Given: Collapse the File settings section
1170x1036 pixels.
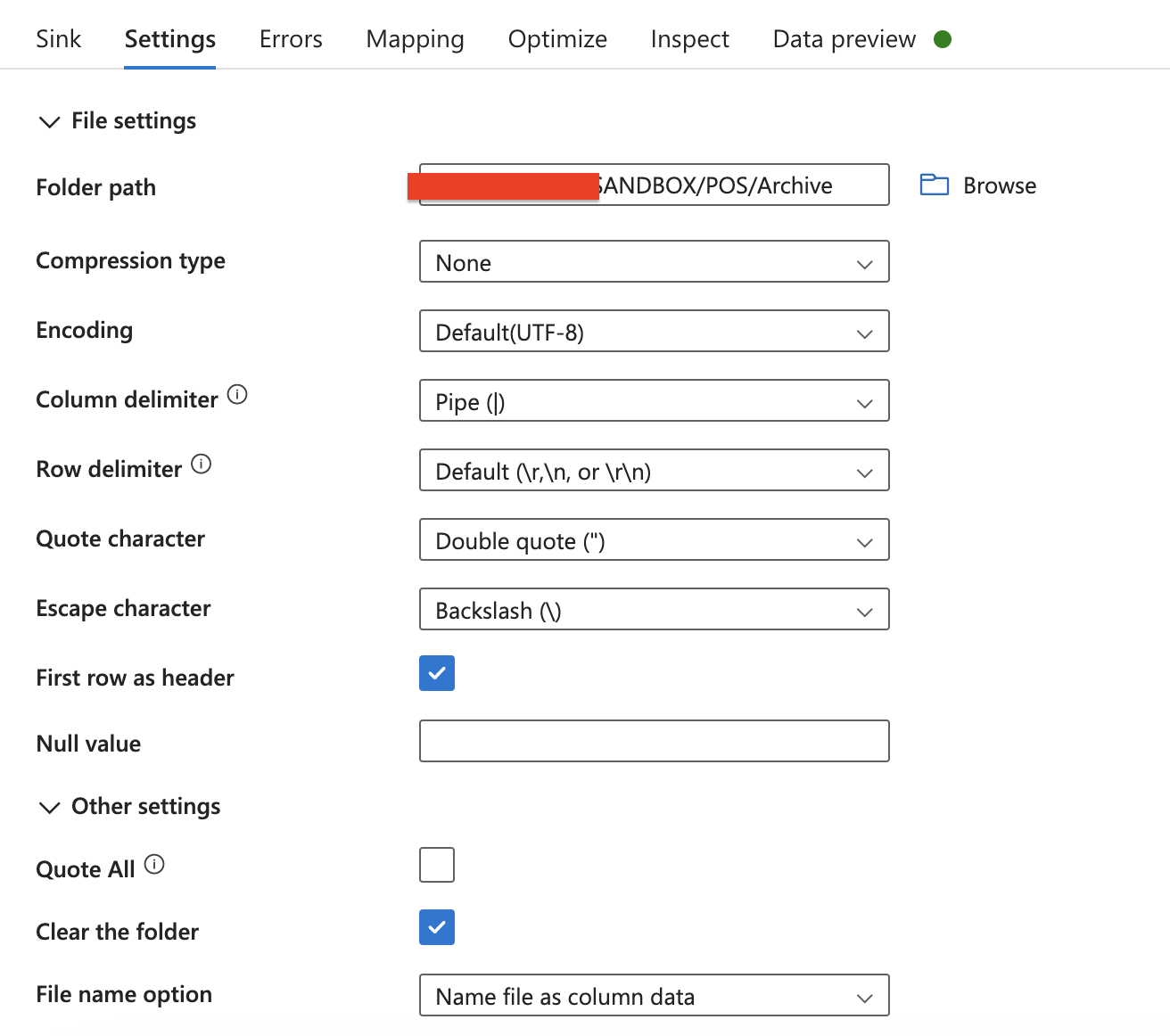Looking at the screenshot, I should (50, 121).
